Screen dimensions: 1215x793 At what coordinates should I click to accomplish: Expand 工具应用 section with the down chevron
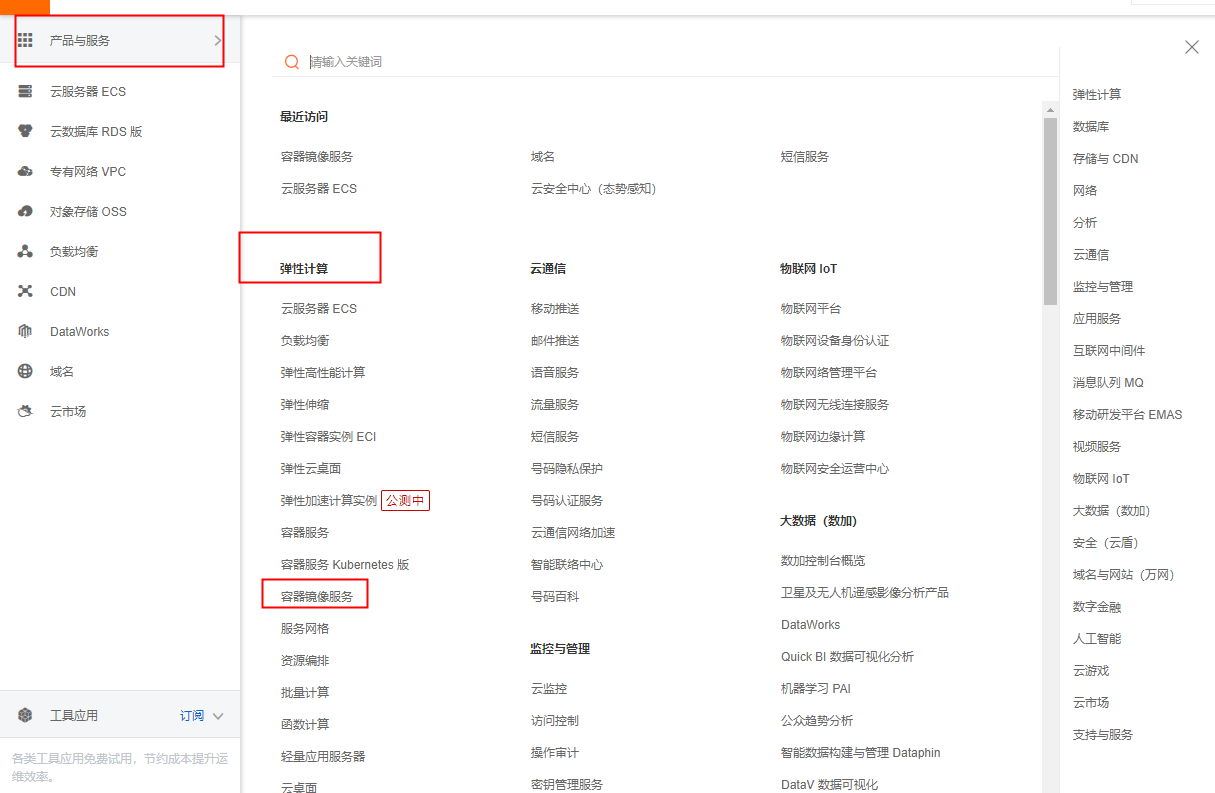pyautogui.click(x=218, y=716)
